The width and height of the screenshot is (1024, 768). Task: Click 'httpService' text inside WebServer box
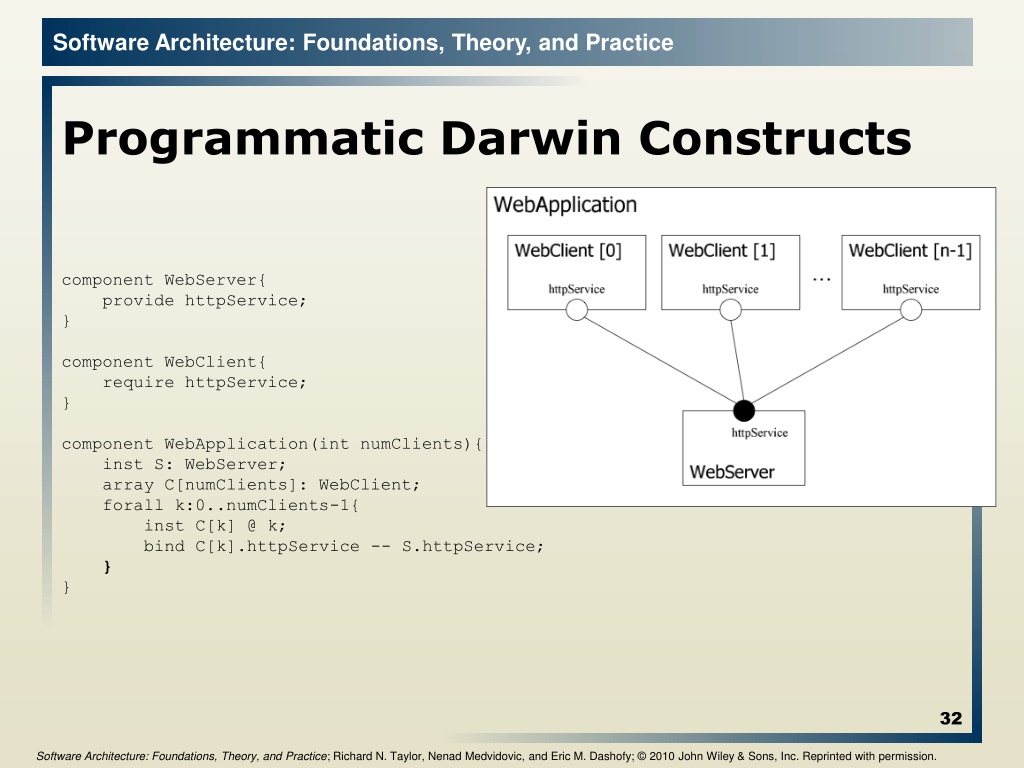760,432
